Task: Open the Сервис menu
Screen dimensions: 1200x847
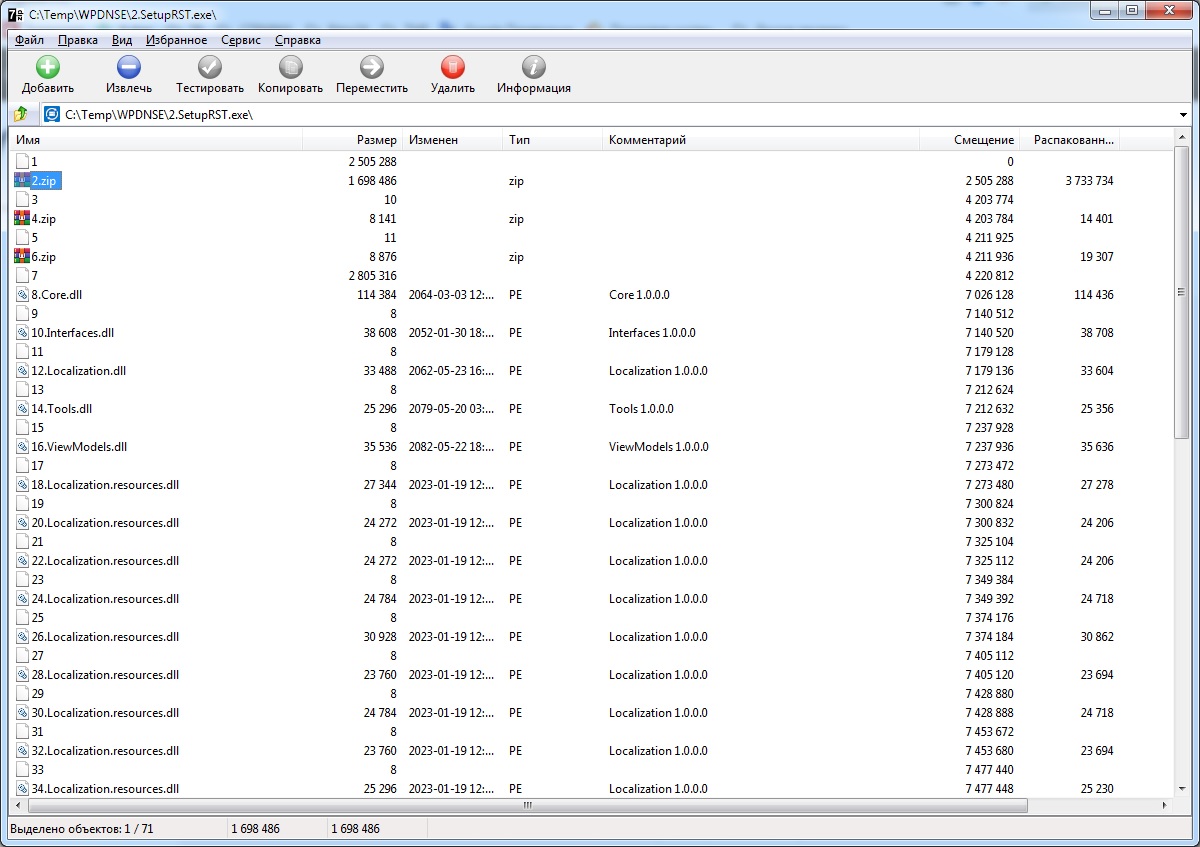Action: click(240, 40)
